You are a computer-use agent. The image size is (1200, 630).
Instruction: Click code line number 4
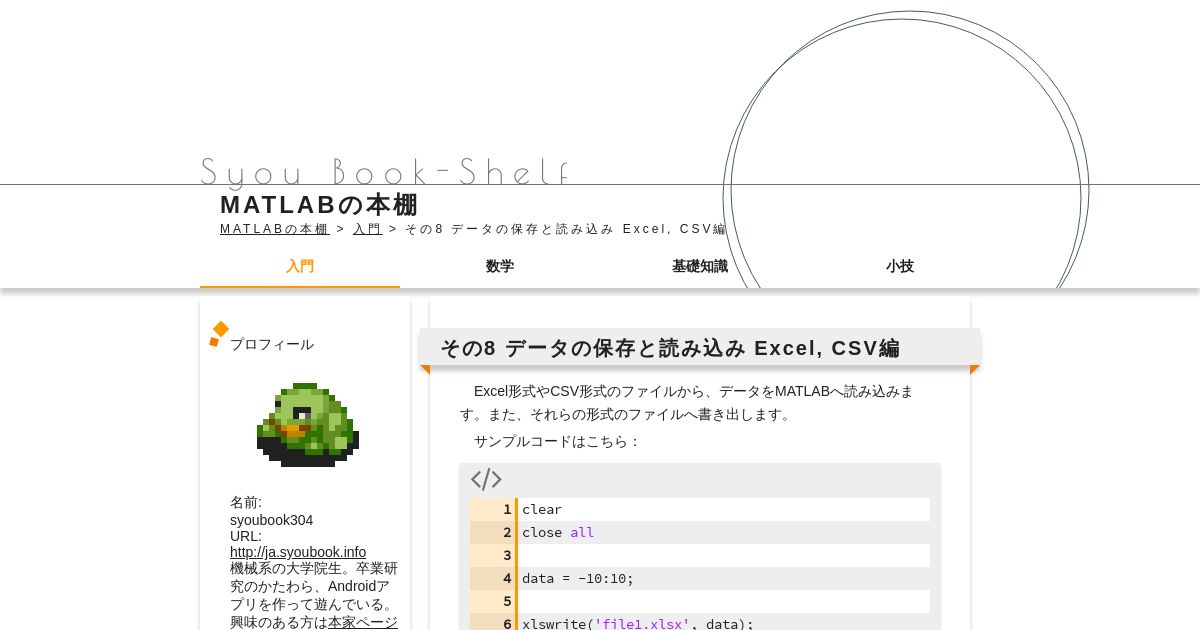click(x=507, y=578)
